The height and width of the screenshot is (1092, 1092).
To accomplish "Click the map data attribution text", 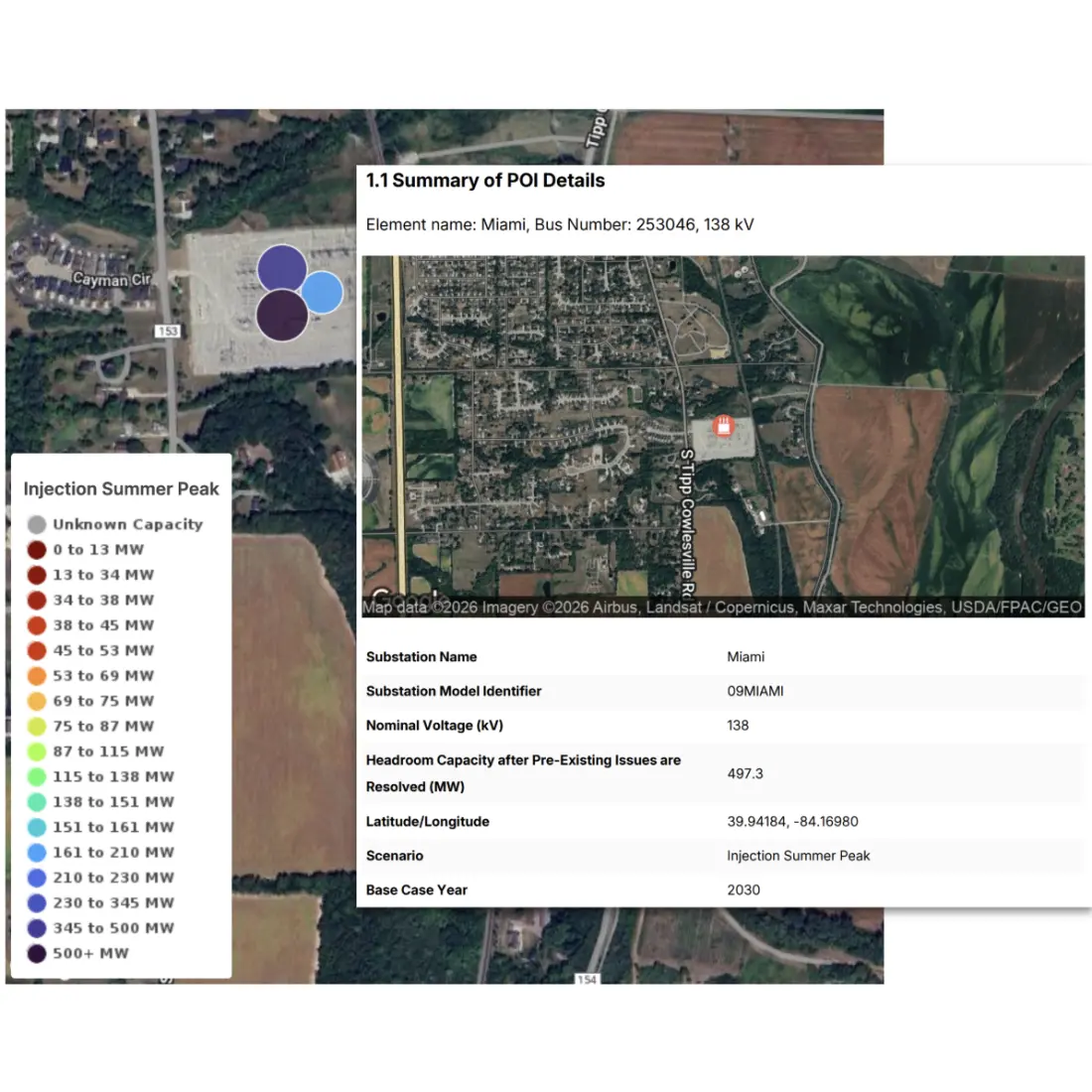I will pyautogui.click(x=722, y=607).
